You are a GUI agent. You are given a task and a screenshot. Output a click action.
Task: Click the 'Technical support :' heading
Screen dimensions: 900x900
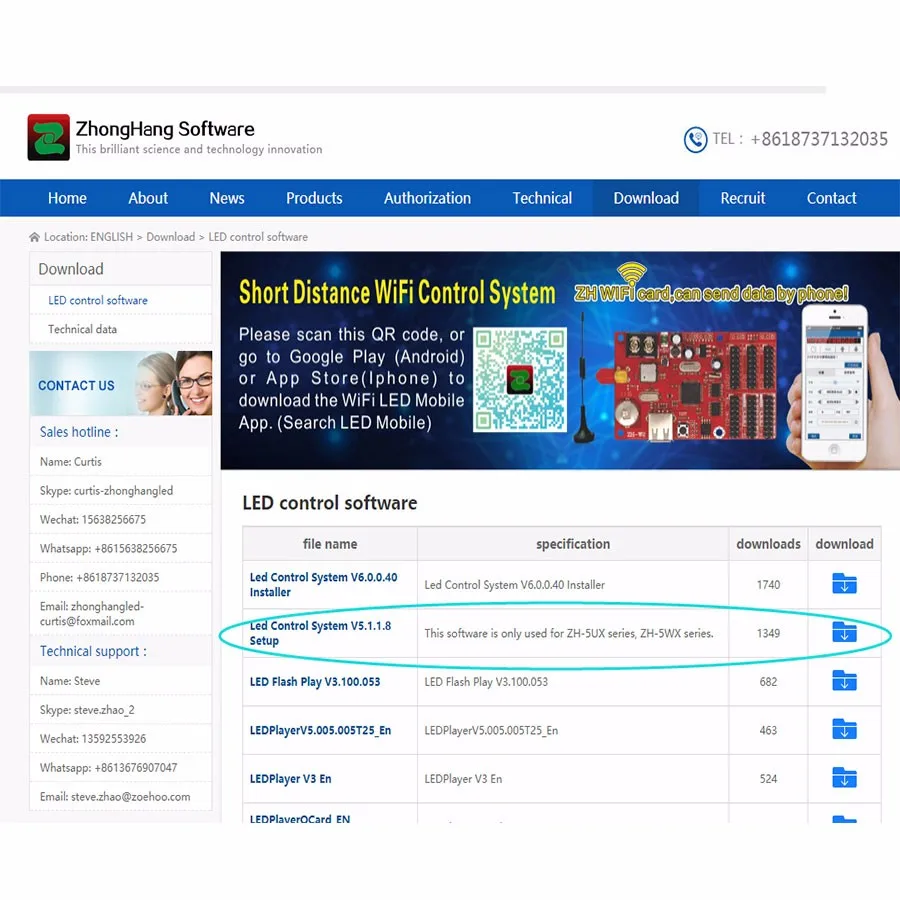[x=93, y=651]
